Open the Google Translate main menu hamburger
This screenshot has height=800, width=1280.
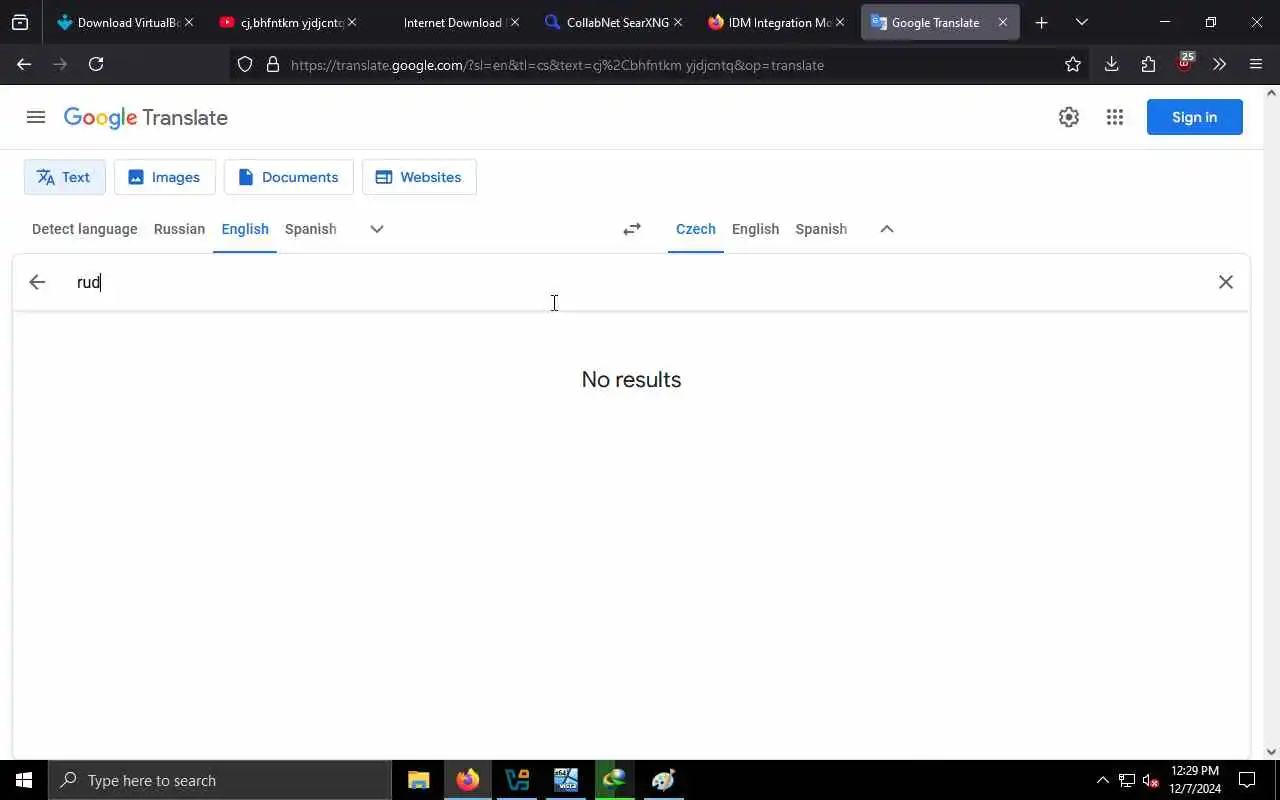pos(36,117)
